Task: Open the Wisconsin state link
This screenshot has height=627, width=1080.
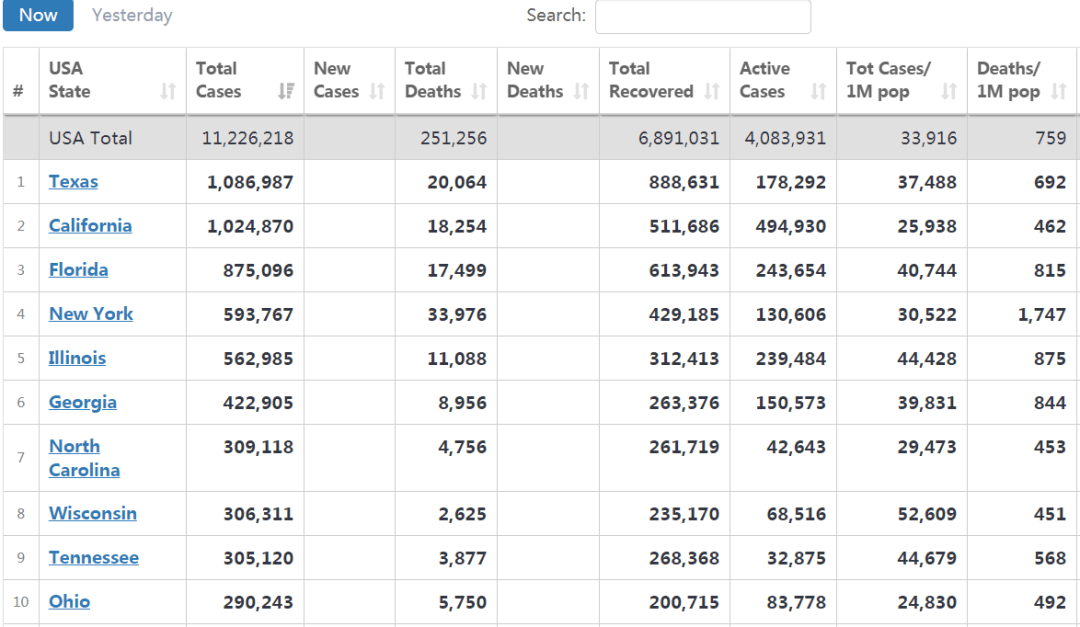Action: [92, 513]
